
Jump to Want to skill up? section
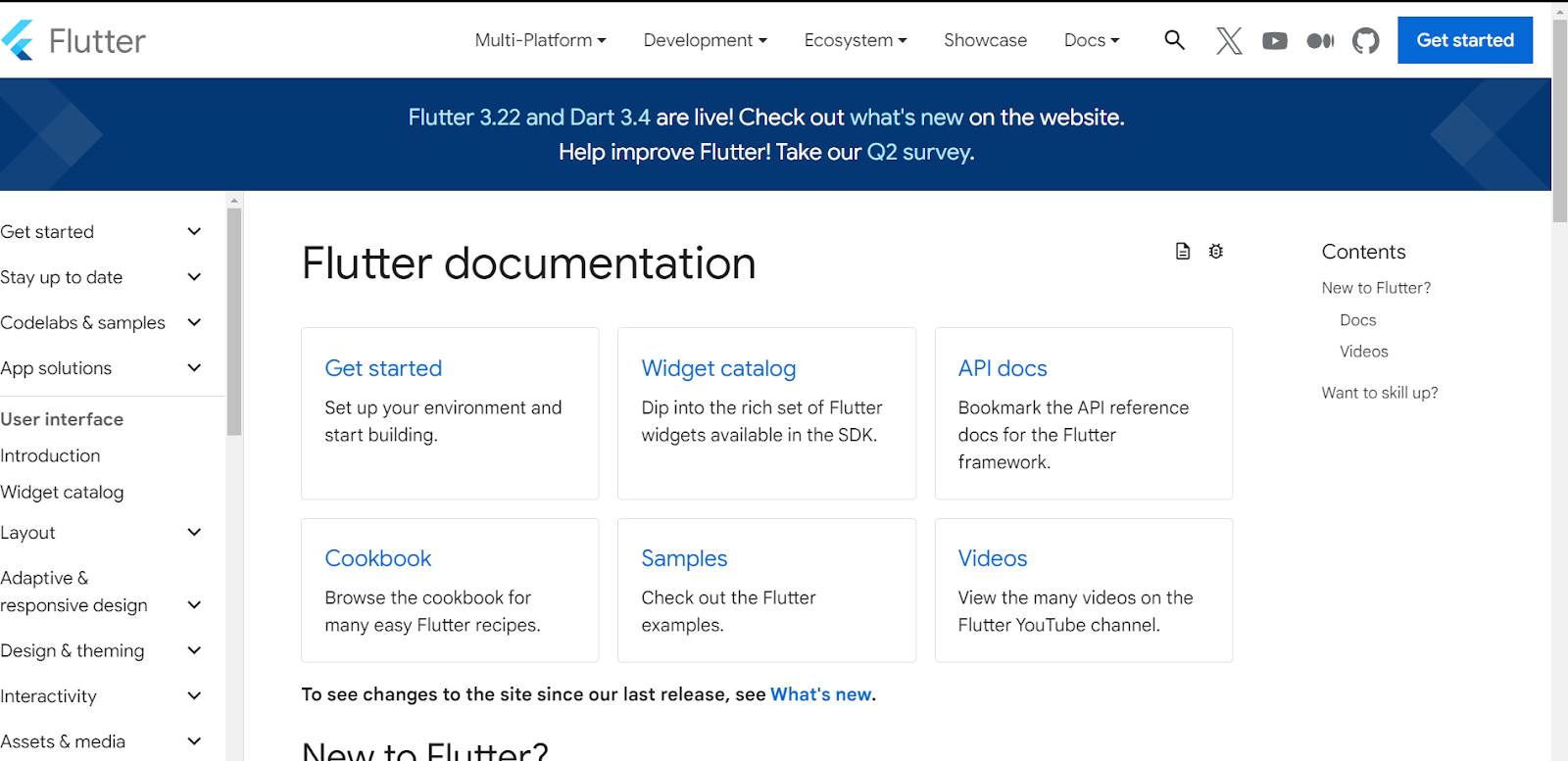1380,393
